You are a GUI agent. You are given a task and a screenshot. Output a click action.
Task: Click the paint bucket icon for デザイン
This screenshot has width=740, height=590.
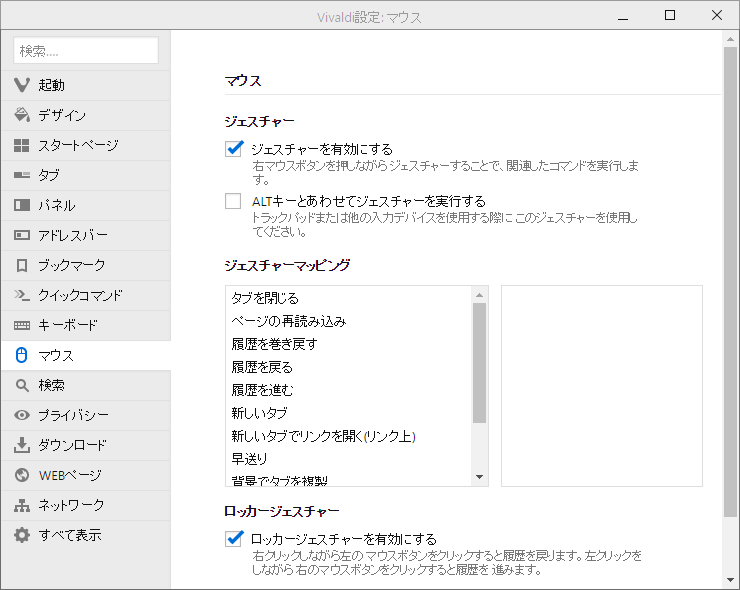pos(22,115)
